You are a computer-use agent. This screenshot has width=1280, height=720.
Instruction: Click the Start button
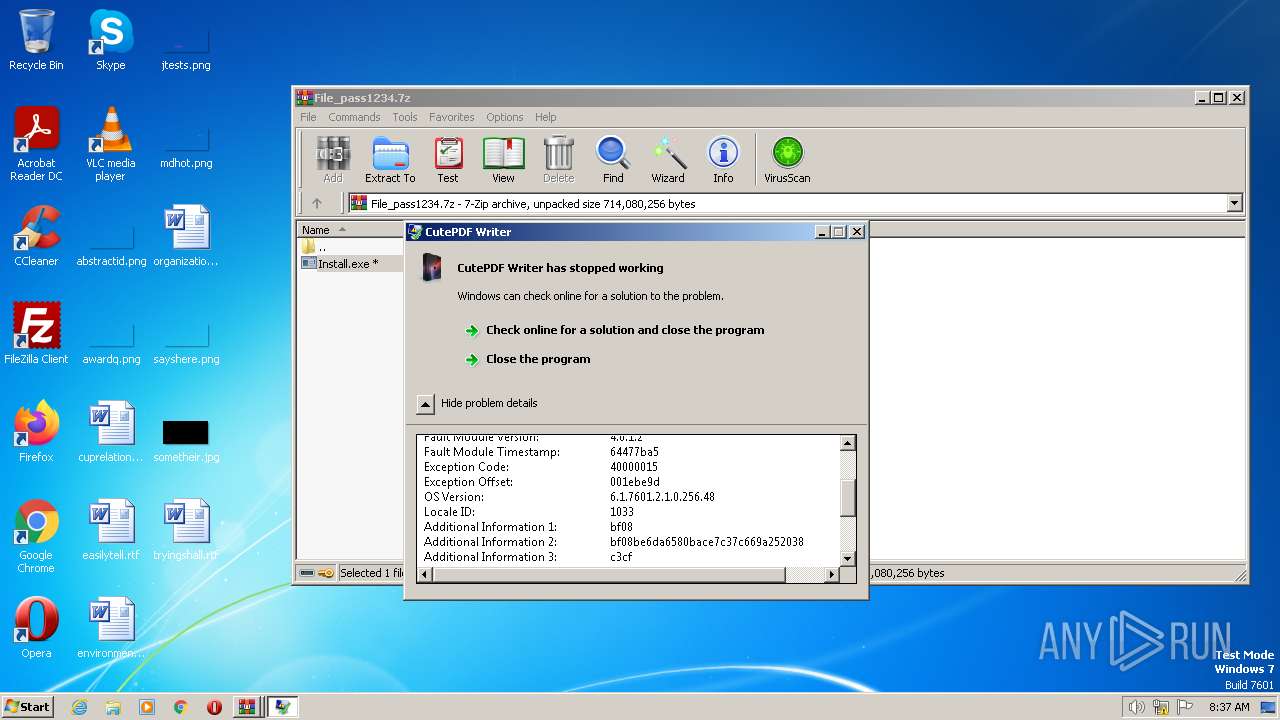tap(27, 706)
